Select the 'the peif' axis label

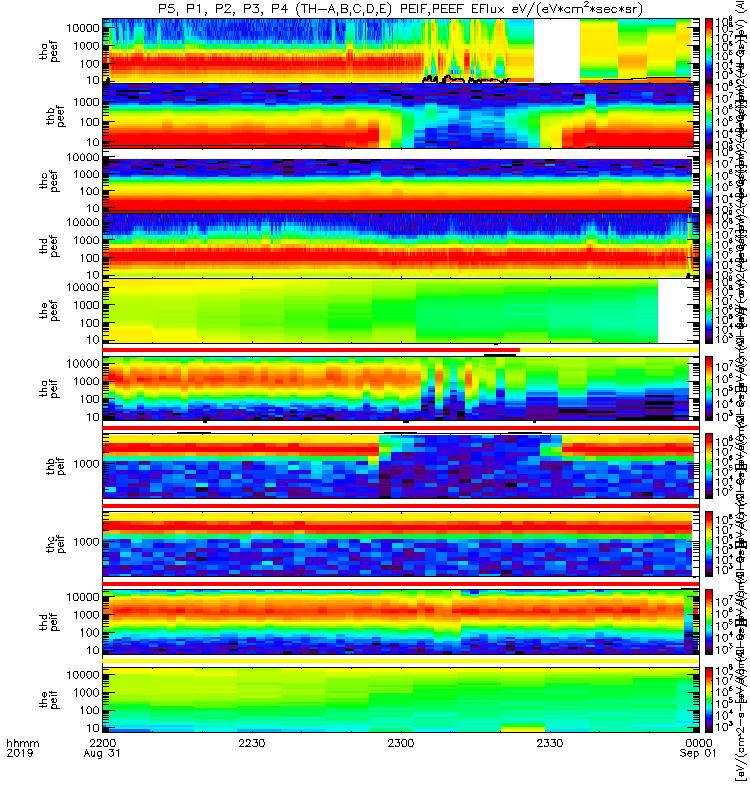pyautogui.click(x=49, y=699)
